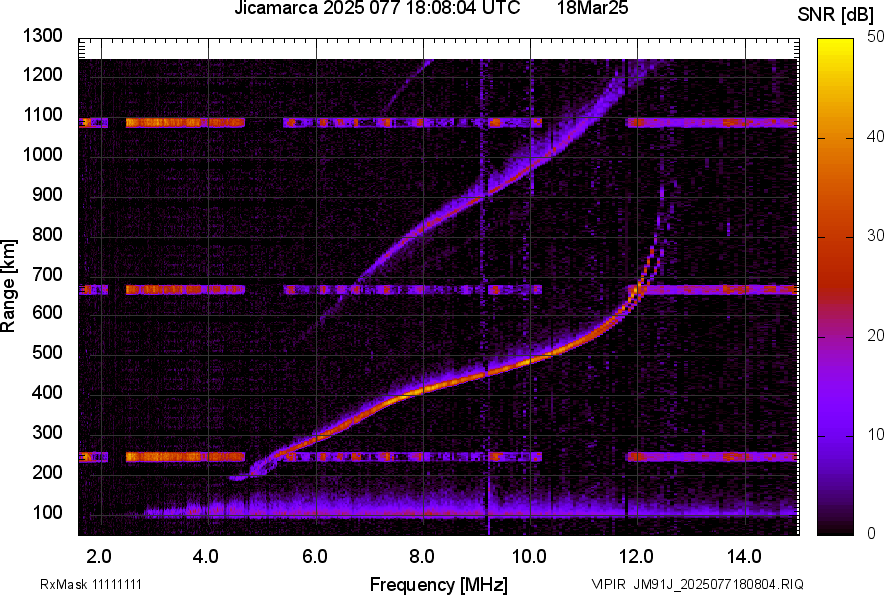This screenshot has height=595, width=884.
Task: Click the 8.0 frequency tick label
Action: point(422,557)
